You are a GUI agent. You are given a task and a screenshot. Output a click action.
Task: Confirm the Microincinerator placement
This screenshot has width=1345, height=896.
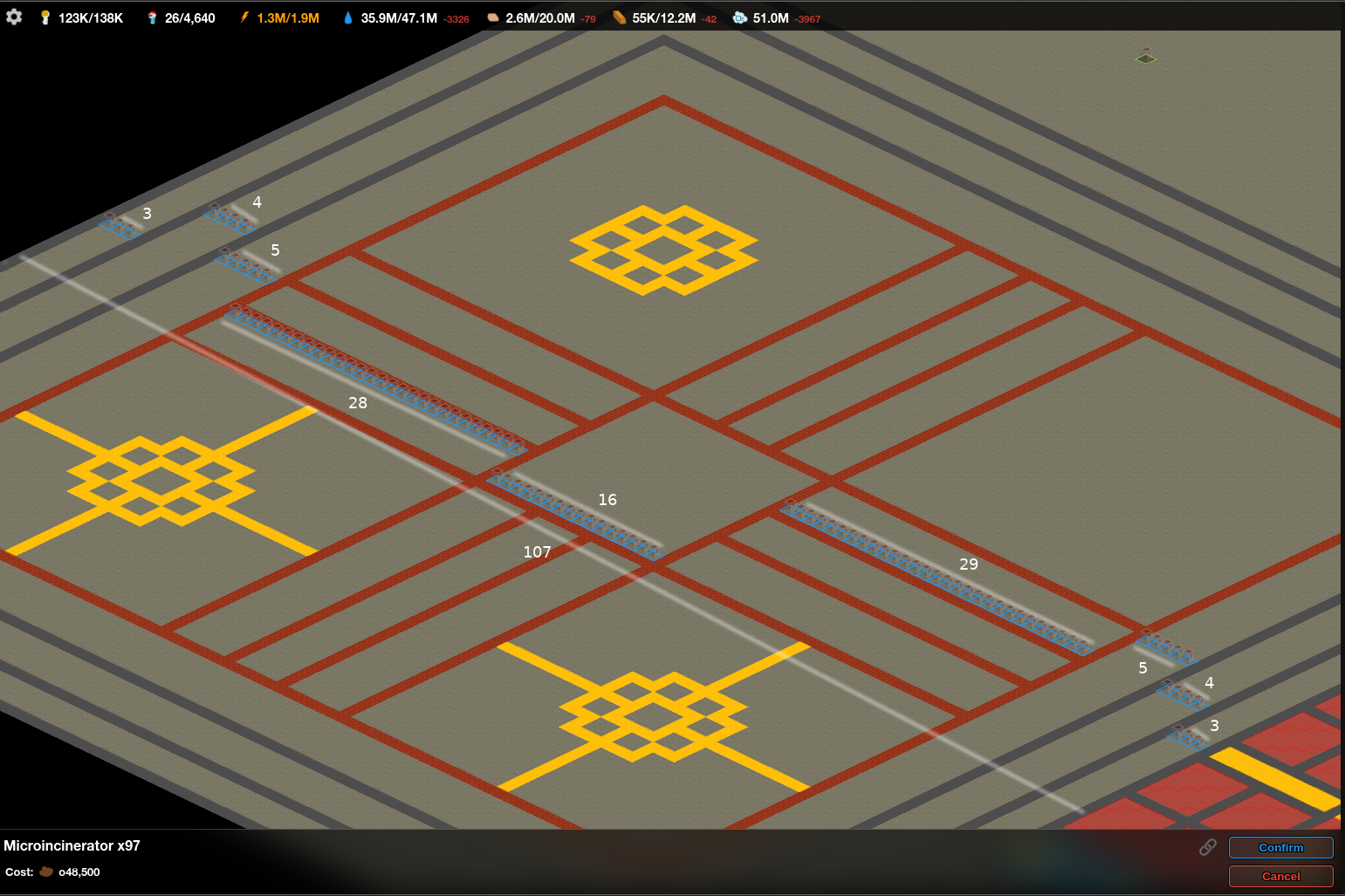1280,847
